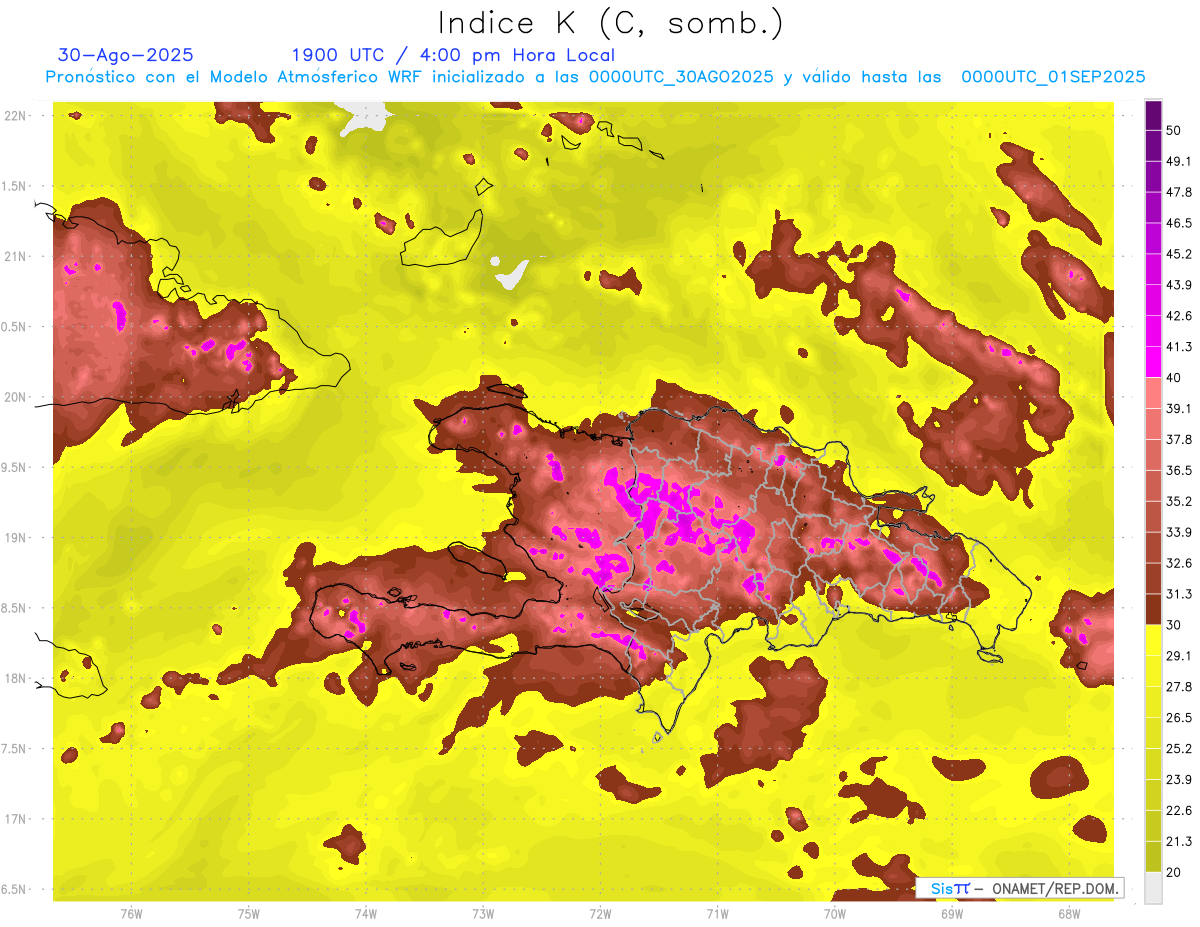Image resolution: width=1200 pixels, height=927 pixels.
Task: Click the colorbar value "47.8"
Action: (1179, 192)
